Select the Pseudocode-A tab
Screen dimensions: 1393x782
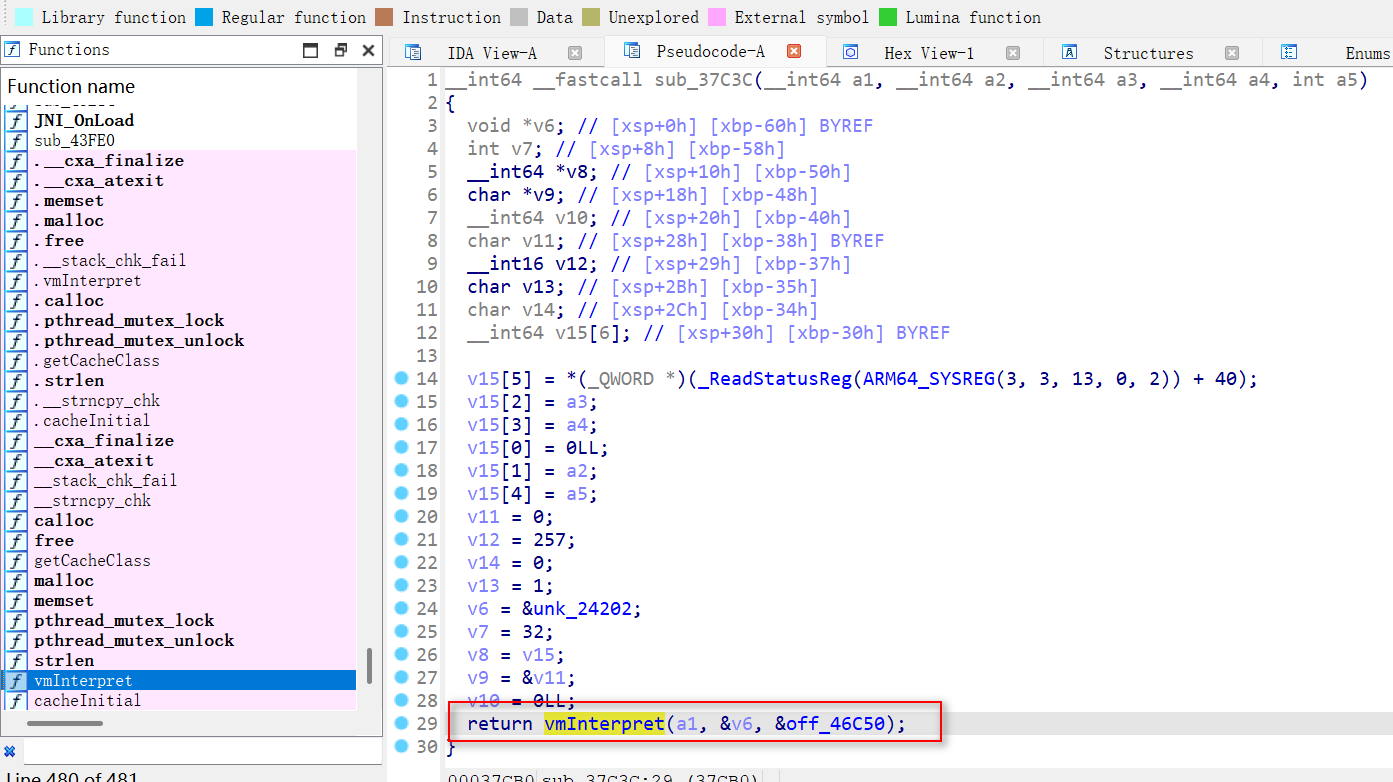point(711,51)
